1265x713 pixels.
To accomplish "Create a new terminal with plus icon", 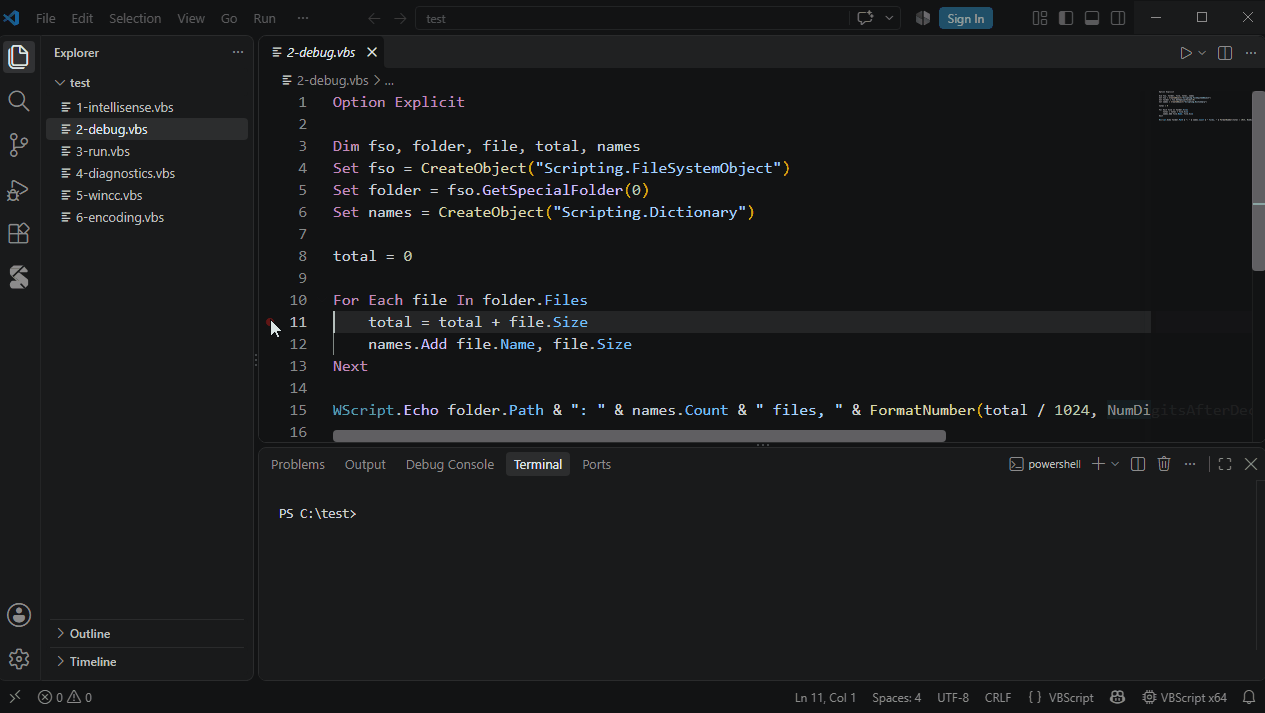I will pyautogui.click(x=1098, y=464).
